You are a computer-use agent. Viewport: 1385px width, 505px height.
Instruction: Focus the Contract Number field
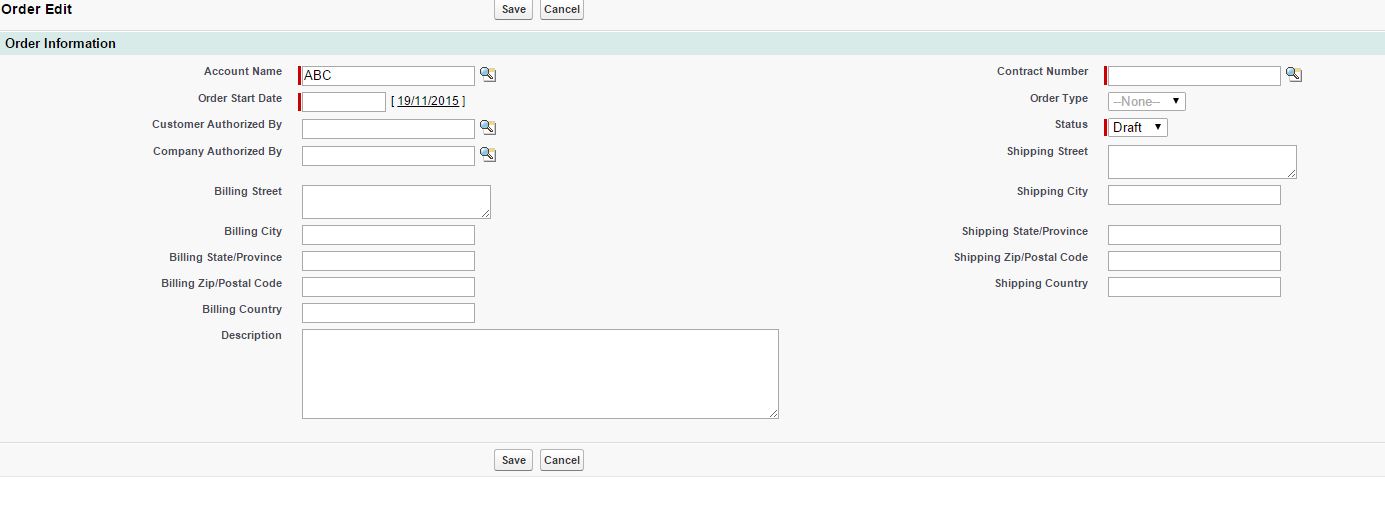tap(1194, 76)
